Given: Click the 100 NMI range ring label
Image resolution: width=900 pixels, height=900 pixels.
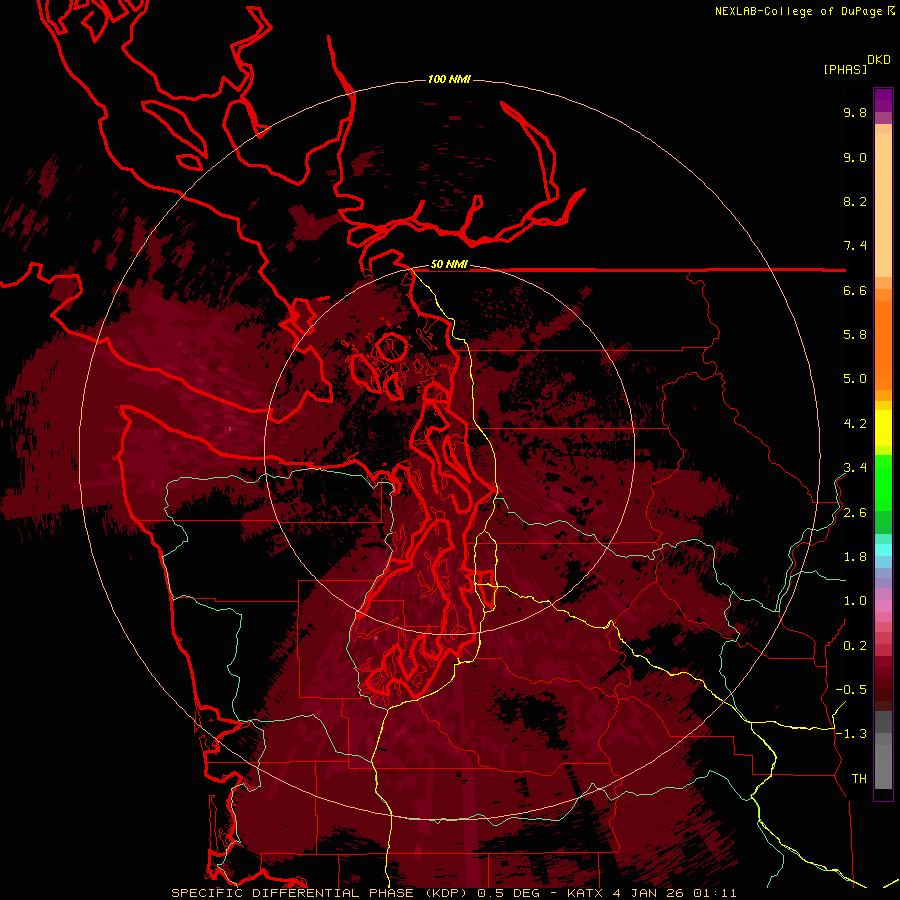Looking at the screenshot, I should pos(449,79).
